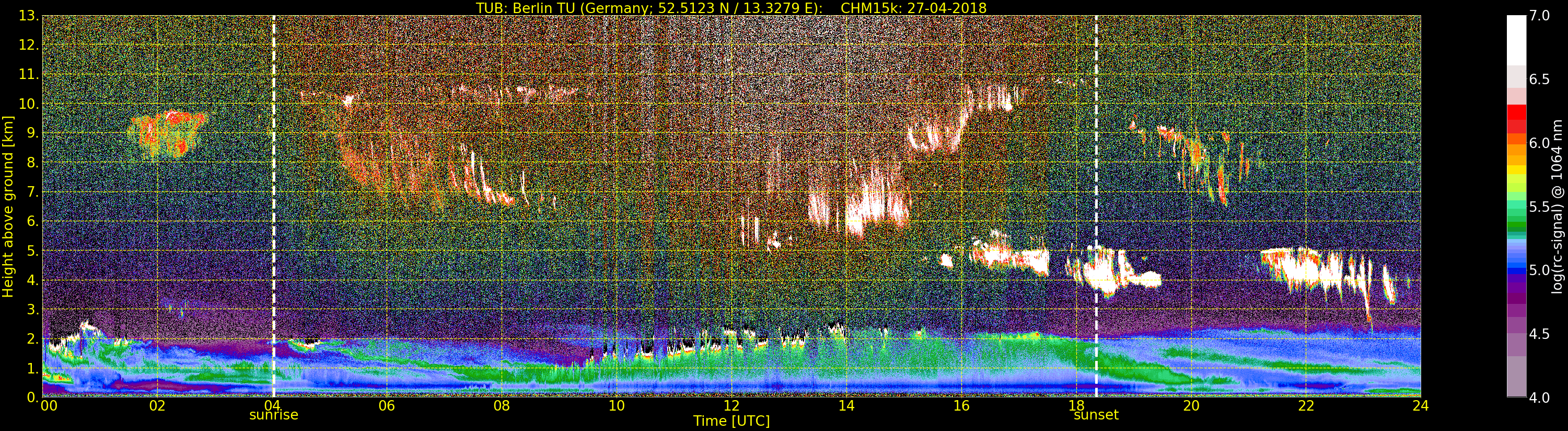The height and width of the screenshot is (431, 1568).
Task: Click the colorbar tick value "4.5"
Action: coord(1539,334)
